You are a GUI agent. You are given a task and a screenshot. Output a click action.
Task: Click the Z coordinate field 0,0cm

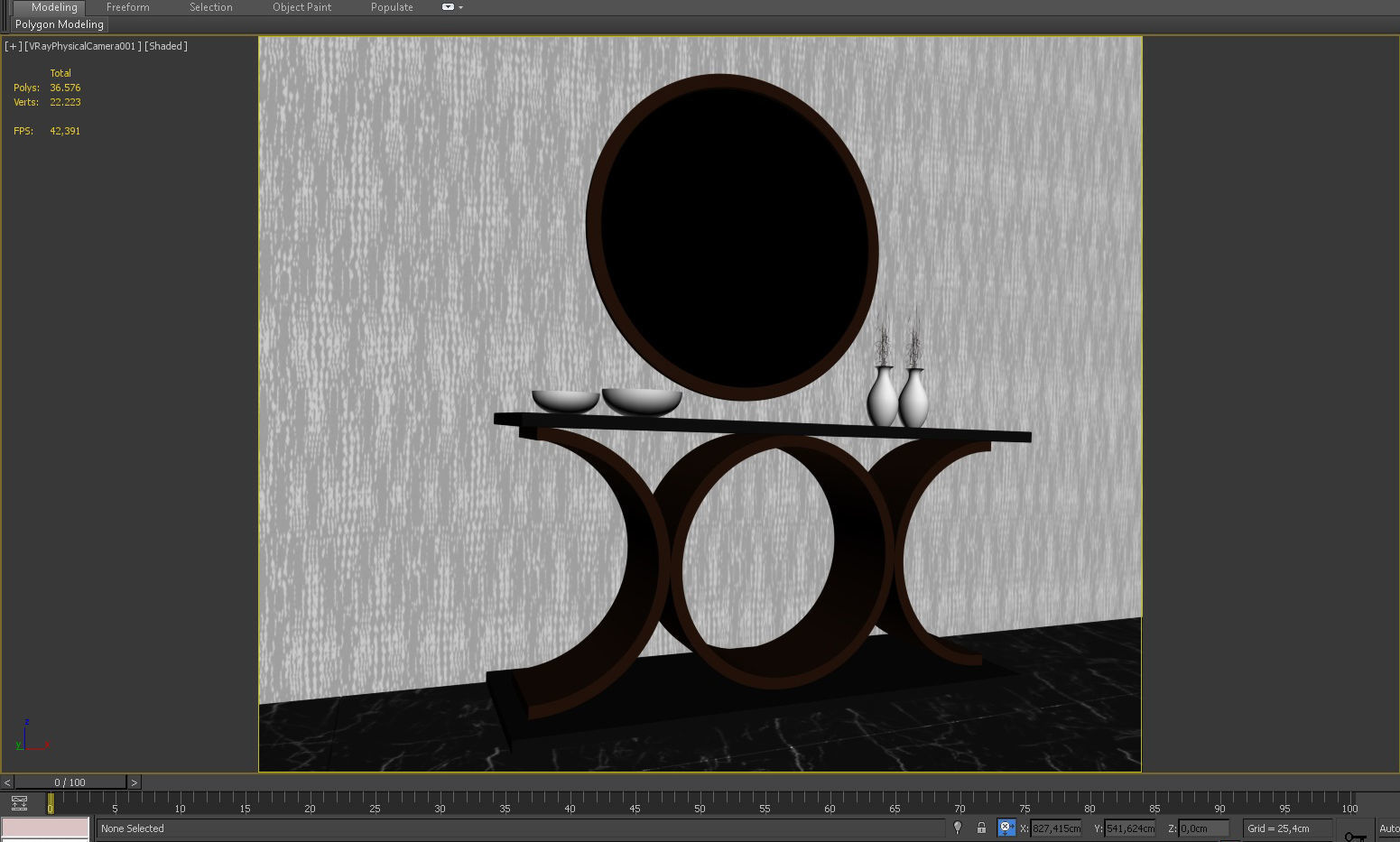click(1204, 828)
